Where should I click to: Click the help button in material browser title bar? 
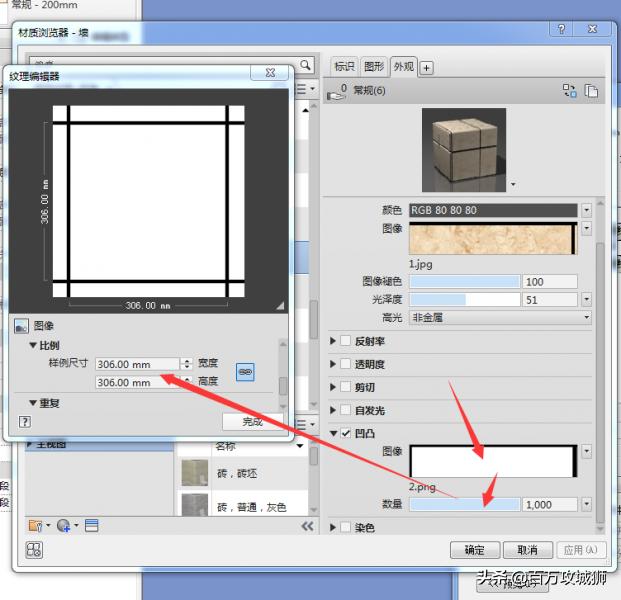pyautogui.click(x=561, y=29)
